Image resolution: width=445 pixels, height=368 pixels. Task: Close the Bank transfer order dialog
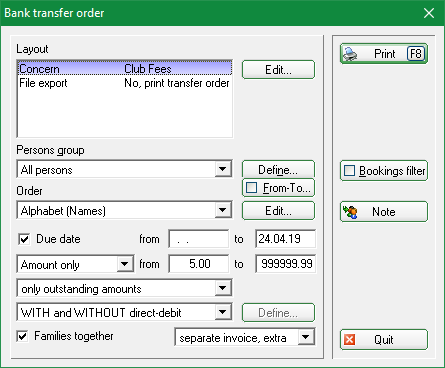pyautogui.click(x=429, y=13)
